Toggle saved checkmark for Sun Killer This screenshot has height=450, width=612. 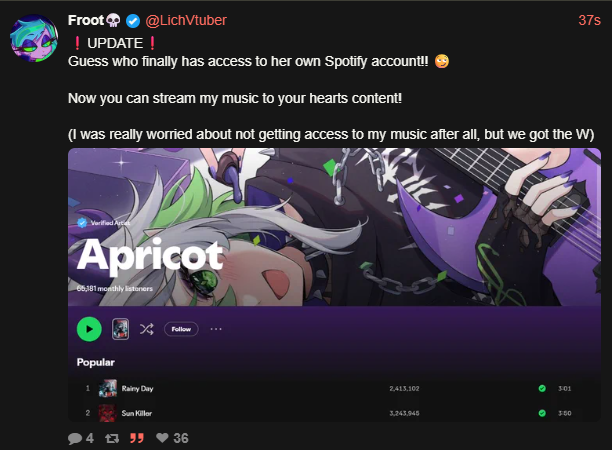click(x=542, y=413)
